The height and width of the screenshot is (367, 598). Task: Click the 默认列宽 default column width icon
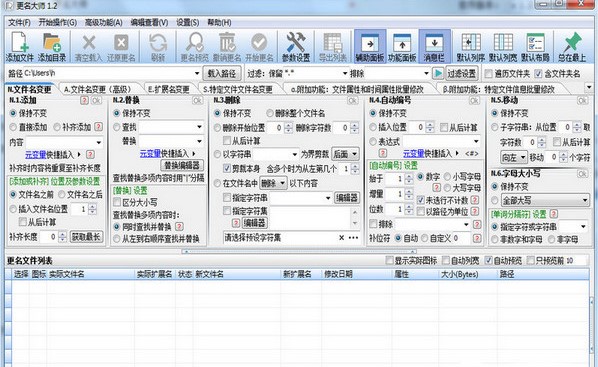pyautogui.click(x=503, y=47)
